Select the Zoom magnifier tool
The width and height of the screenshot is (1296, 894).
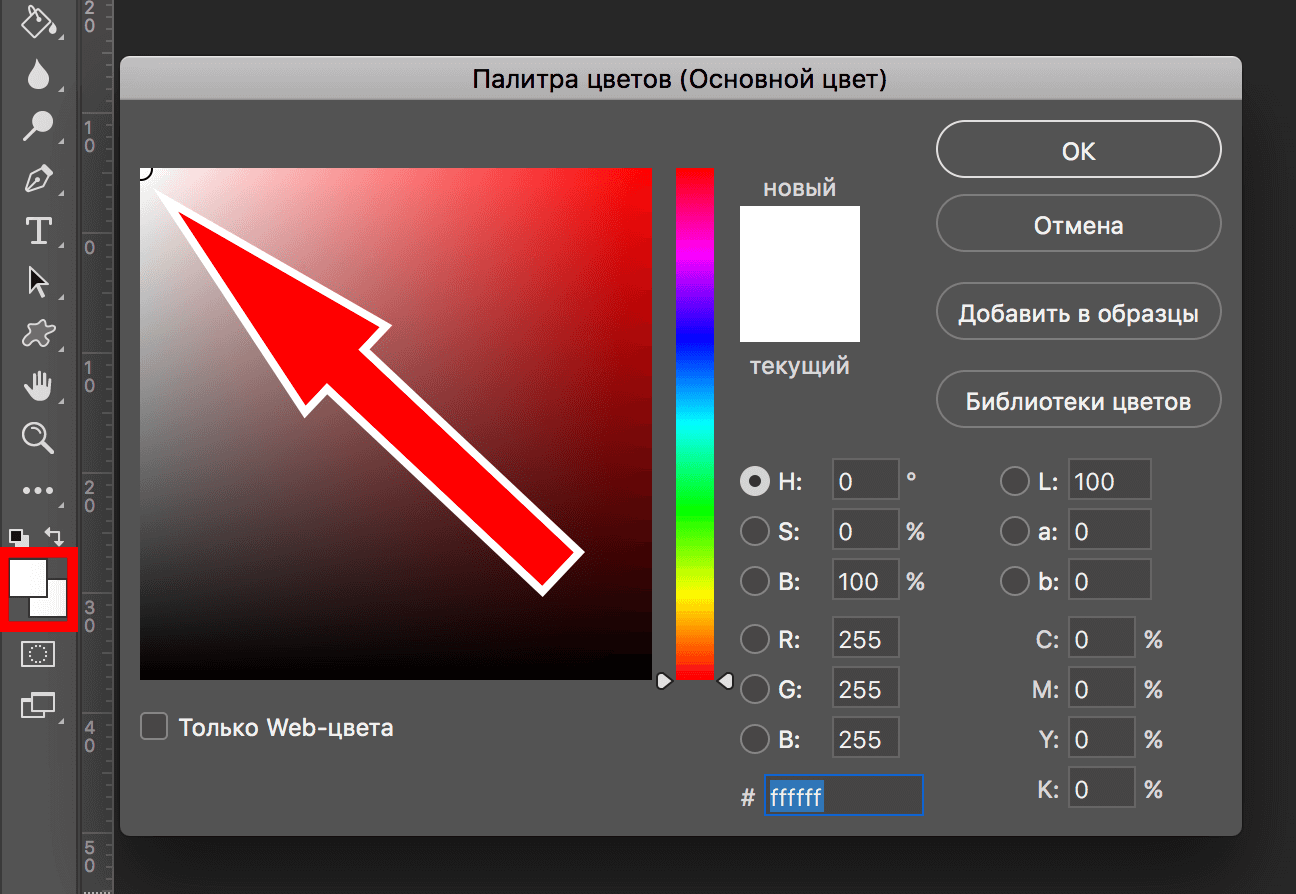tap(37, 437)
